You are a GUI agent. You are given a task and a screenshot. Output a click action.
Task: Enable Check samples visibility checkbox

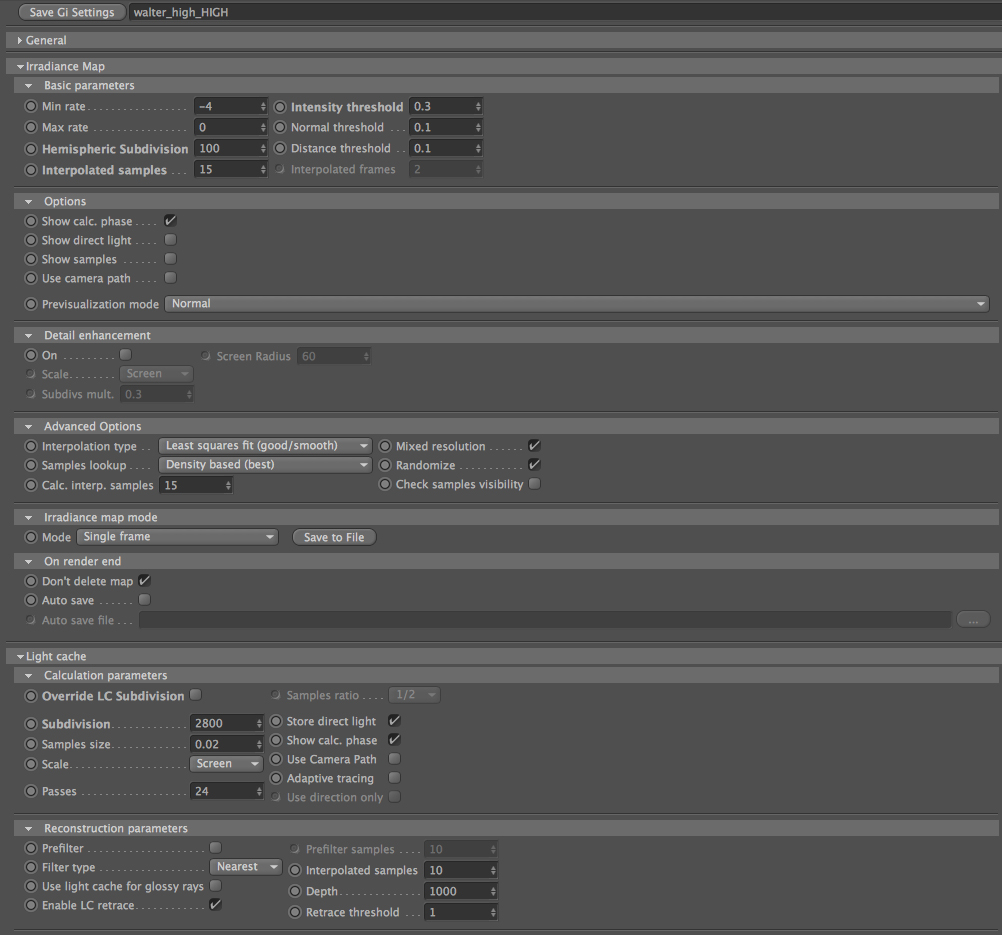click(x=534, y=484)
